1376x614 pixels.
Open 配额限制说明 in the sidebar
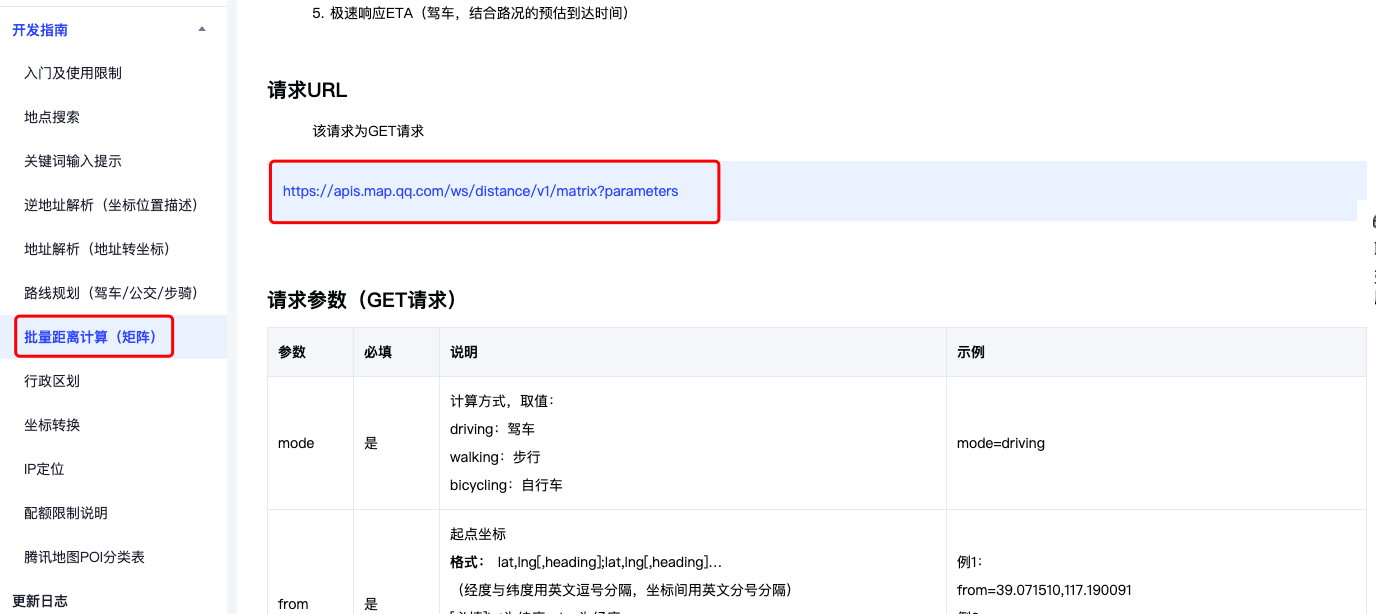(66, 513)
